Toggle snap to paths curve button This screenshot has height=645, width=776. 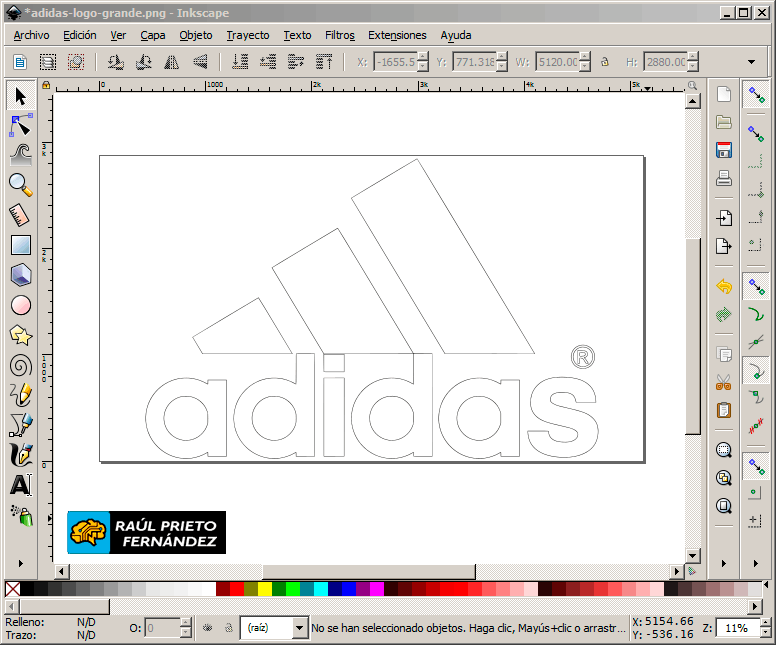[757, 316]
